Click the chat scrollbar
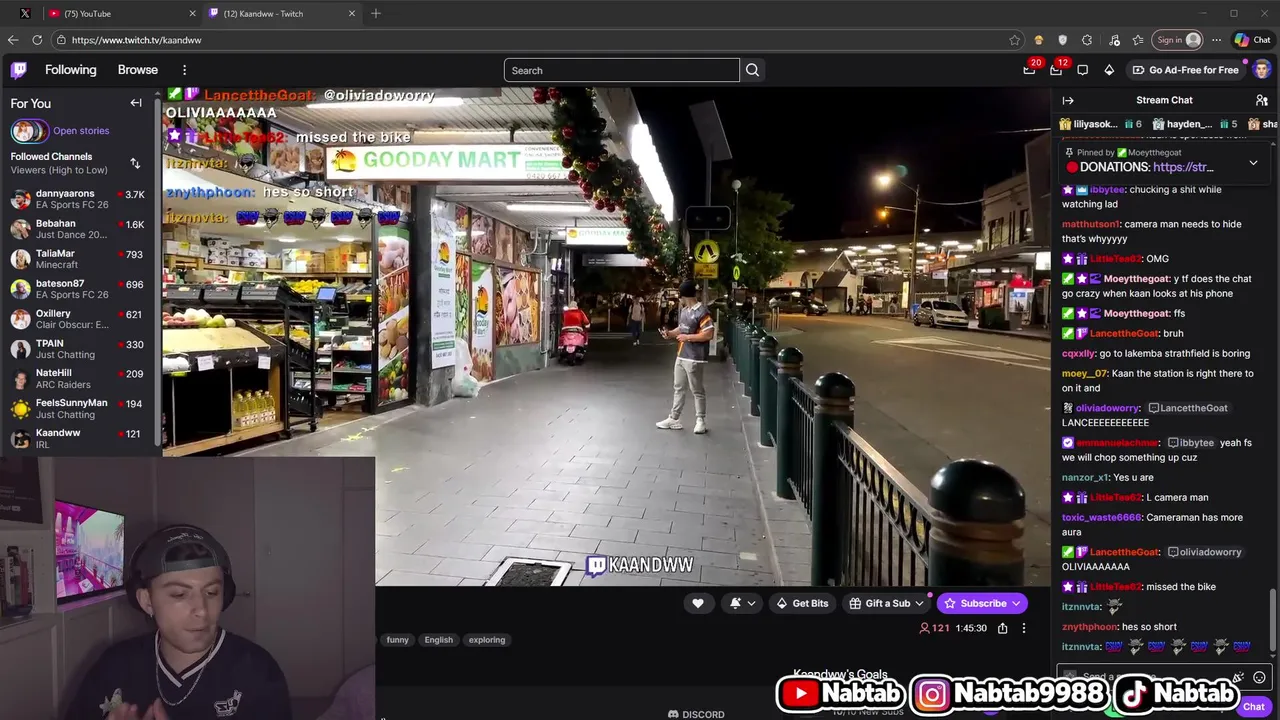This screenshot has width=1280, height=720. pyautogui.click(x=1273, y=620)
